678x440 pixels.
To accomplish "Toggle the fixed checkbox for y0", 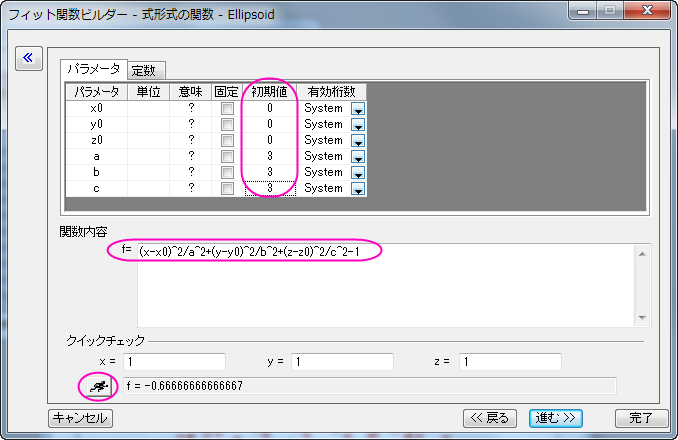I will click(x=227, y=124).
